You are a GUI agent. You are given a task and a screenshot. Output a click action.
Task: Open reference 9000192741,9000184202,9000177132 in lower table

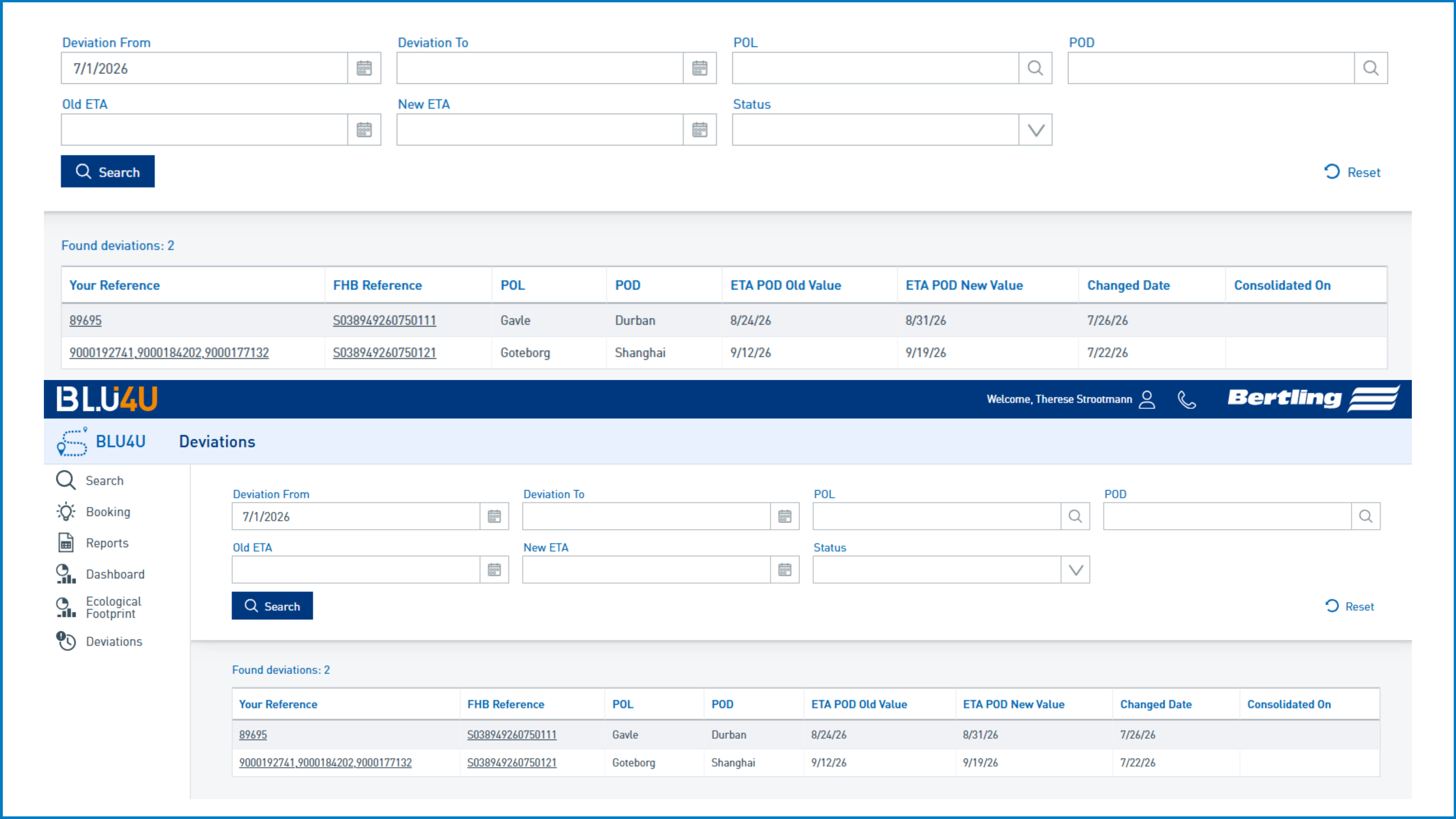coord(326,762)
